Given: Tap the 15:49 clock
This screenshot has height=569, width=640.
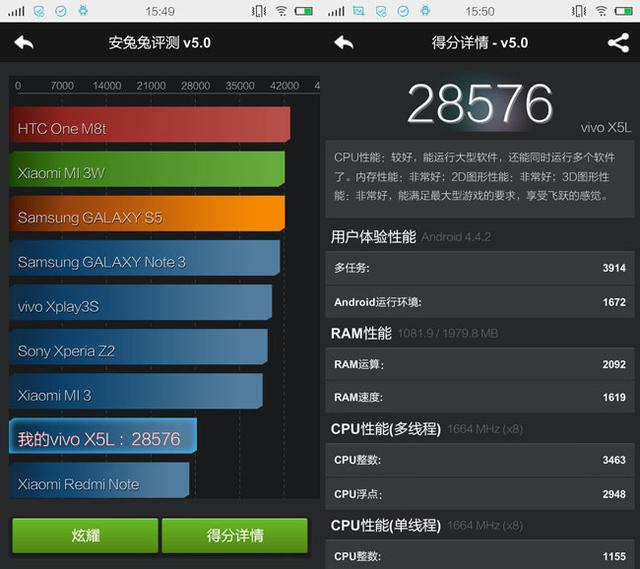Looking at the screenshot, I should pos(160,11).
